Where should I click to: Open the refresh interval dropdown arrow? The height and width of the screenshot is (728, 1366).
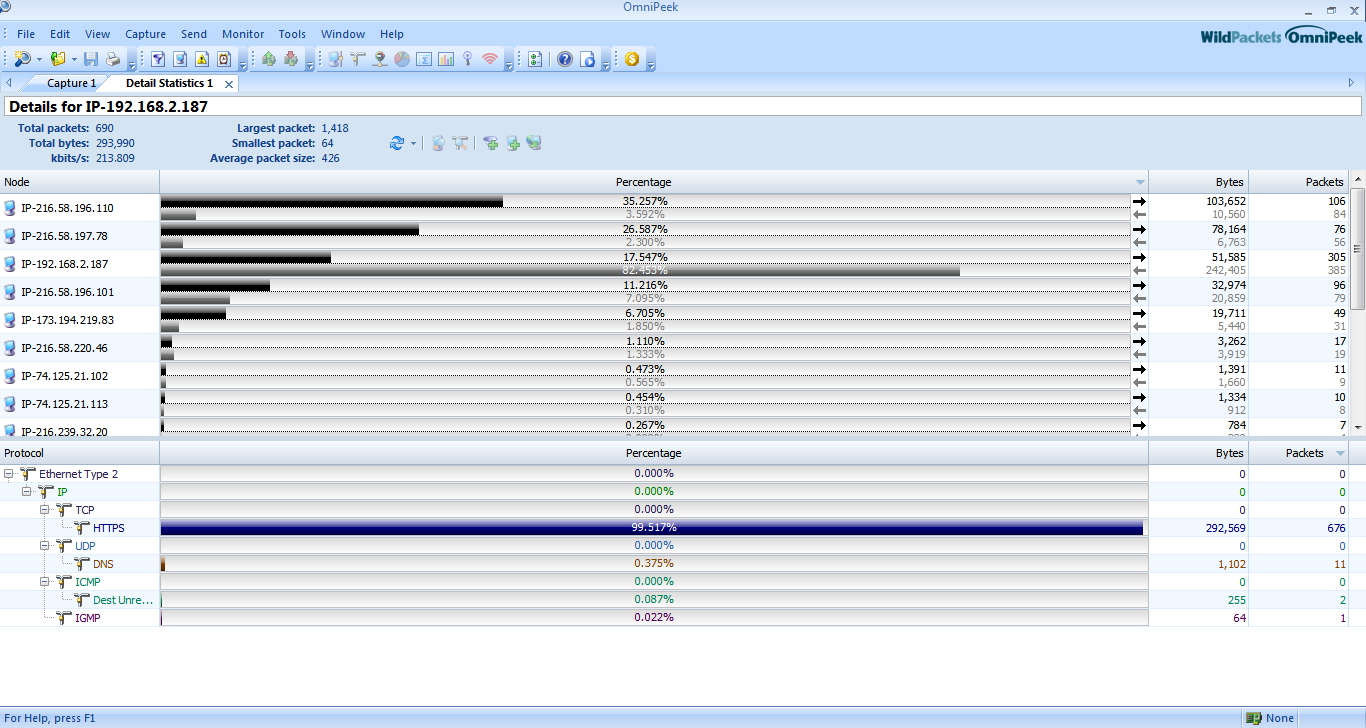pos(413,144)
